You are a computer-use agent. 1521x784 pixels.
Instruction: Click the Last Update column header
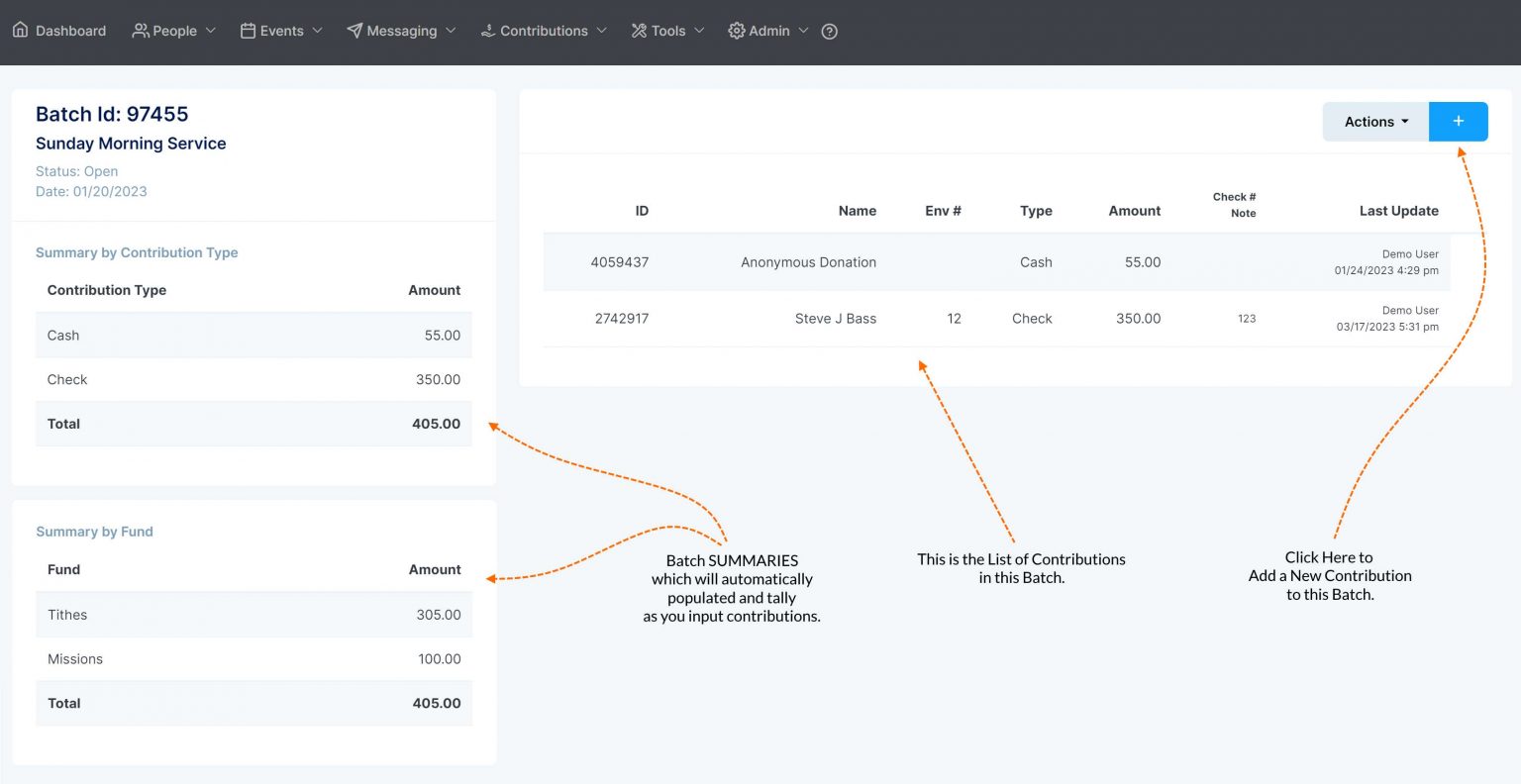point(1398,211)
